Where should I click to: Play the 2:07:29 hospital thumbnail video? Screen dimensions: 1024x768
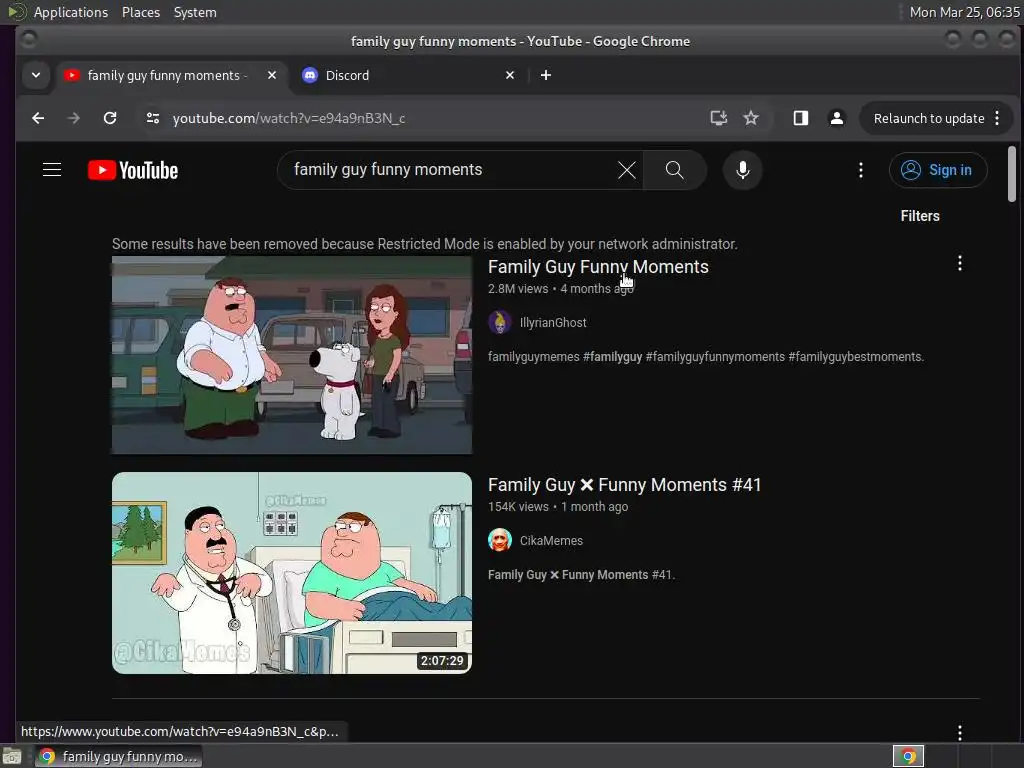(x=292, y=573)
